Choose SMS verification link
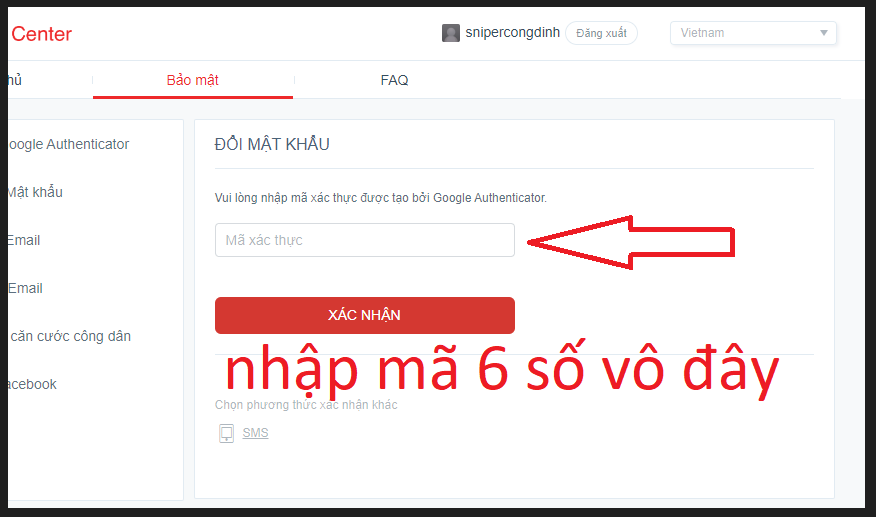876x517 pixels. tap(255, 433)
